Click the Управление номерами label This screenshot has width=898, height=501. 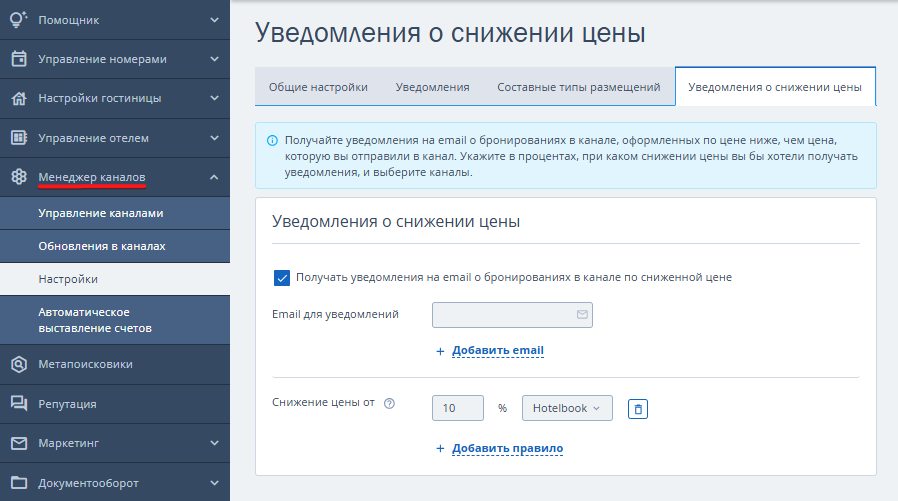103,59
